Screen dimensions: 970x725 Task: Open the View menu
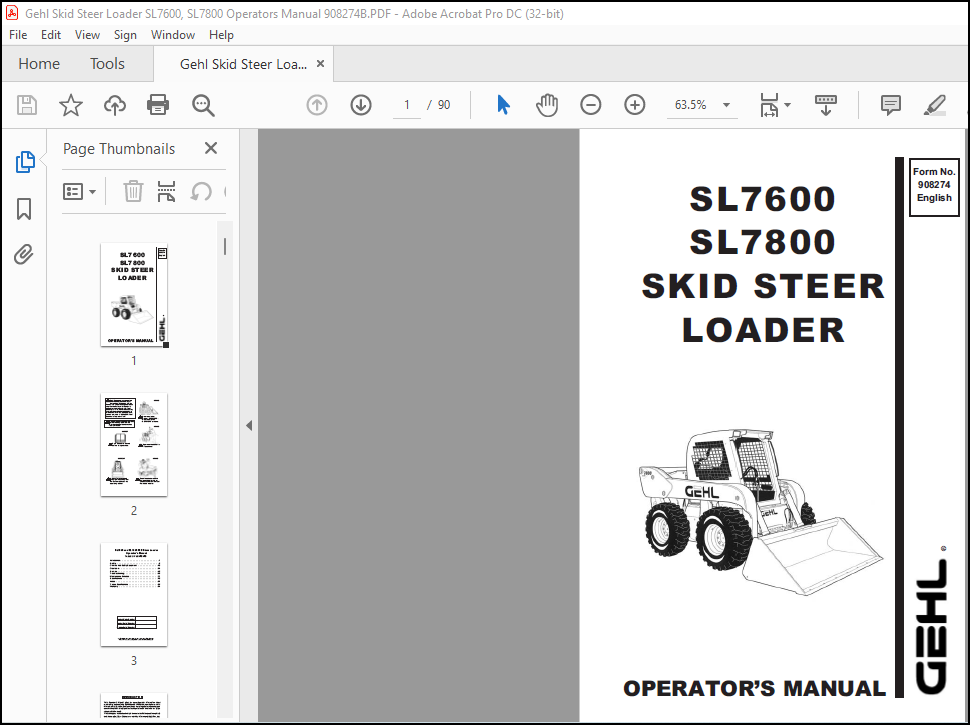pos(87,35)
